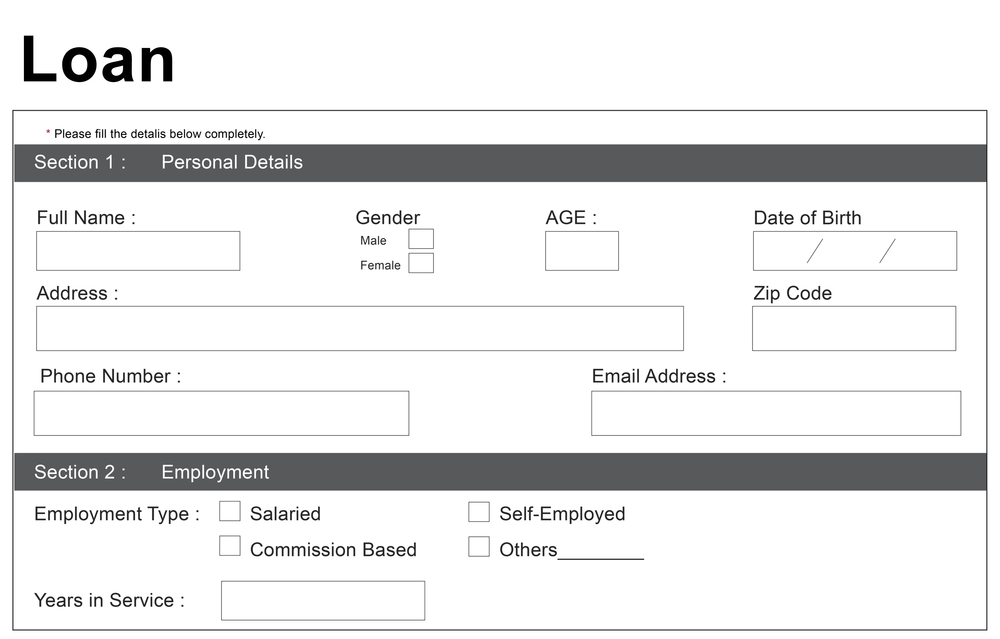Click the Email Address label
The height and width of the screenshot is (639, 1000).
(659, 376)
